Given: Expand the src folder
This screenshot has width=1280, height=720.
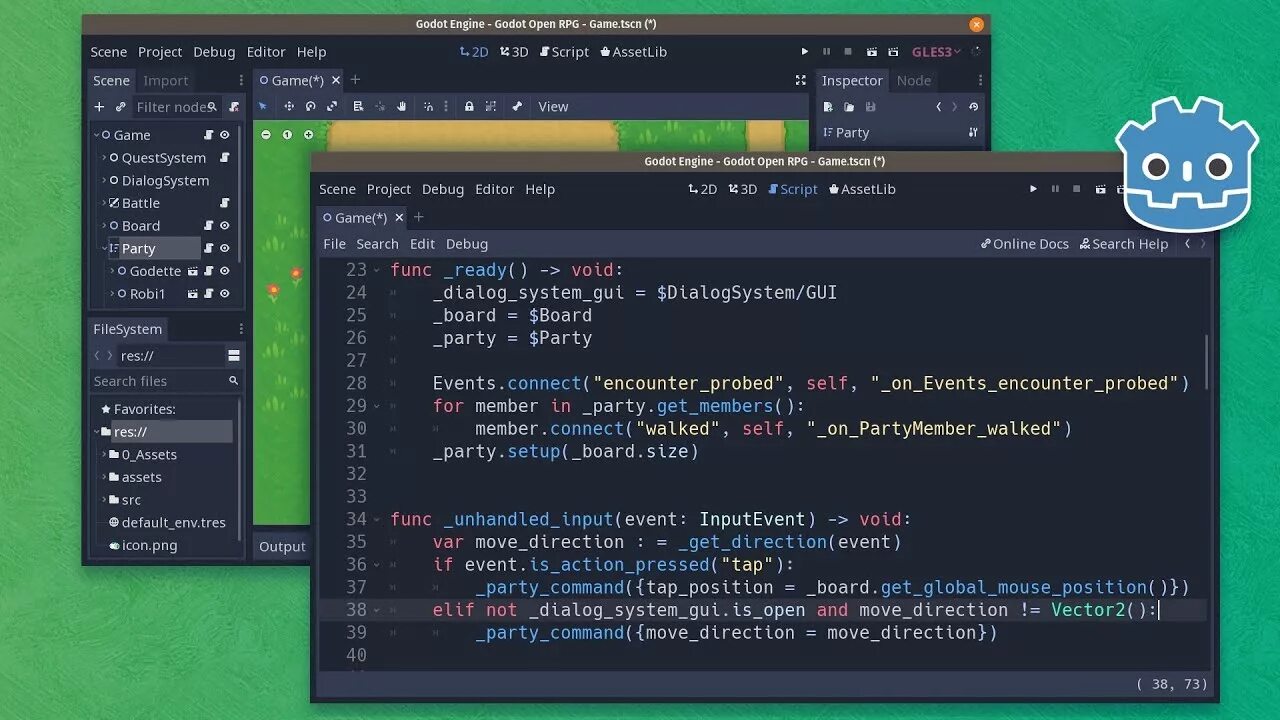Looking at the screenshot, I should click(104, 500).
